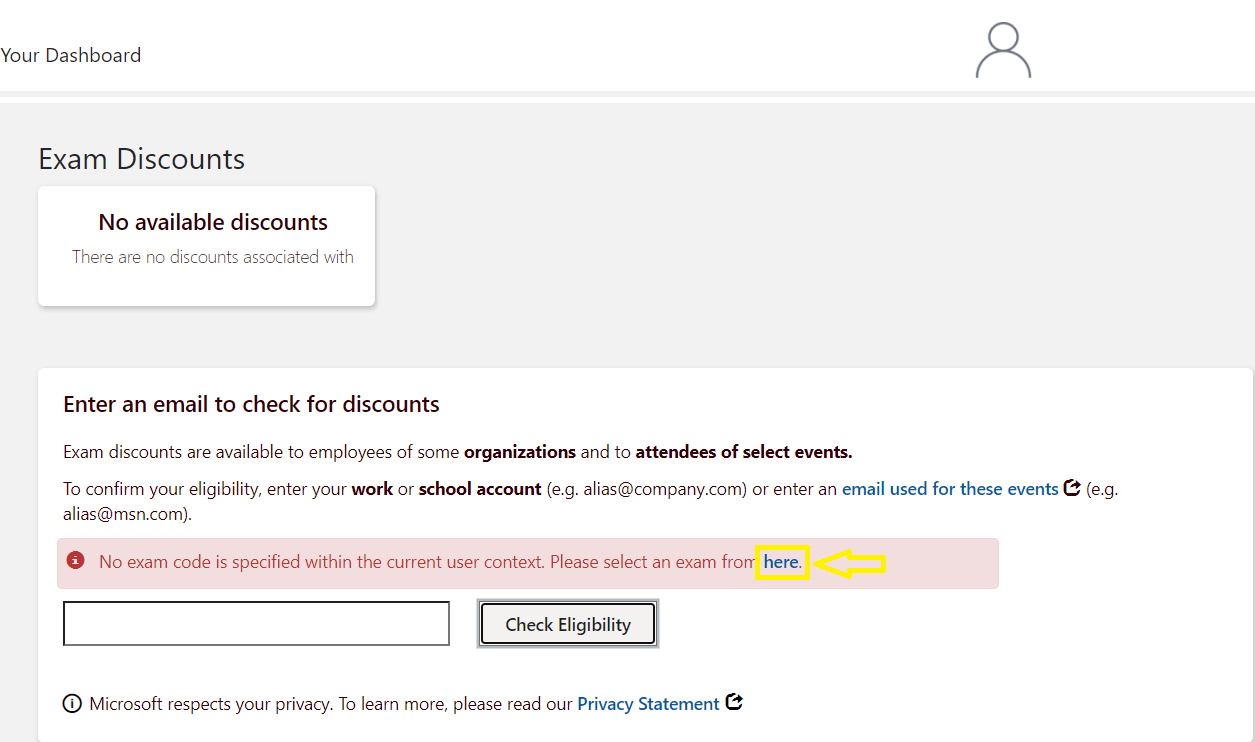Image resolution: width=1255 pixels, height=742 pixels.
Task: Focus the email address input field
Action: click(256, 624)
